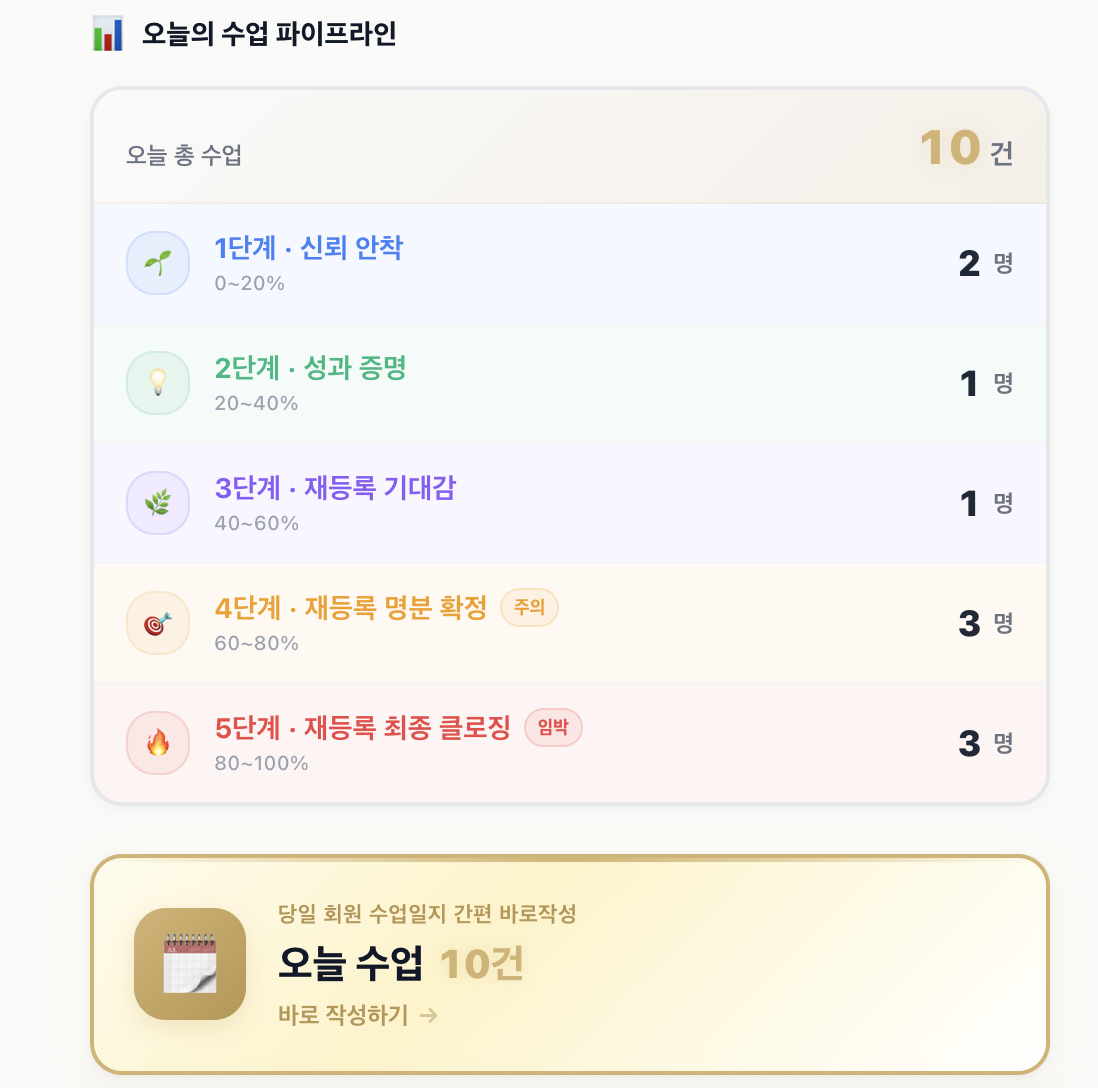The height and width of the screenshot is (1088, 1098).
Task: Select the fire icon for stage 5
Action: [x=157, y=743]
